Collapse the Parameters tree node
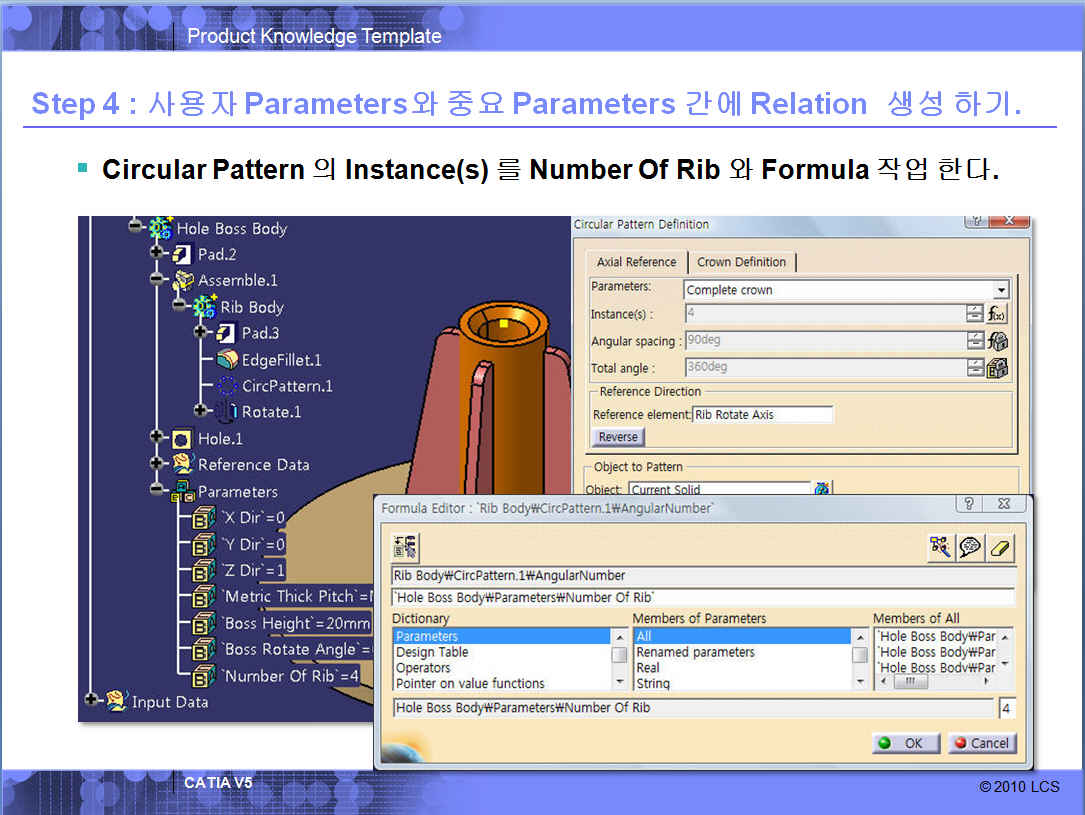This screenshot has width=1085, height=815. pos(157,490)
